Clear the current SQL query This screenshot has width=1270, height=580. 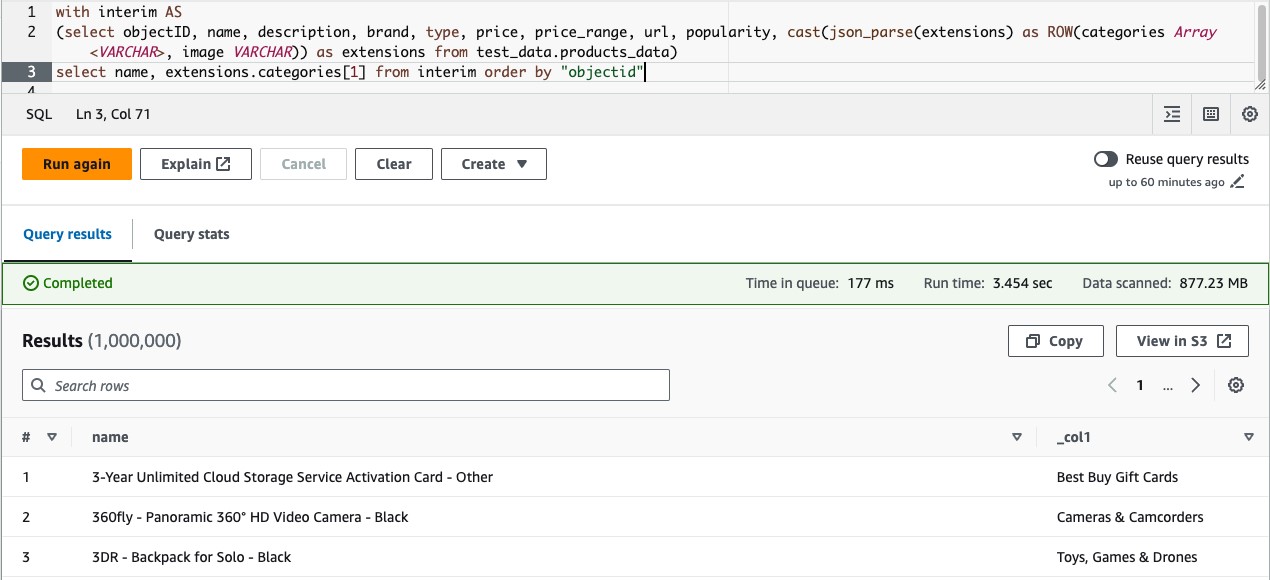click(393, 163)
